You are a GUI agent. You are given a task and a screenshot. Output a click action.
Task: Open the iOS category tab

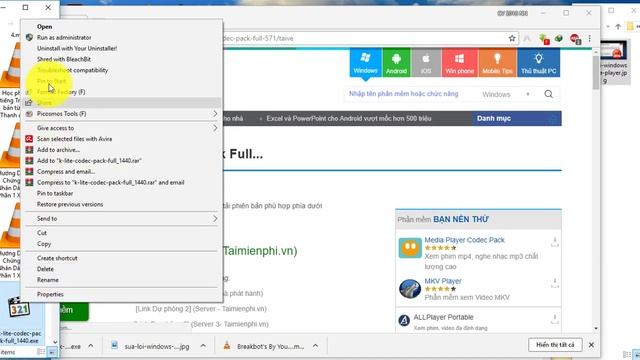click(426, 62)
